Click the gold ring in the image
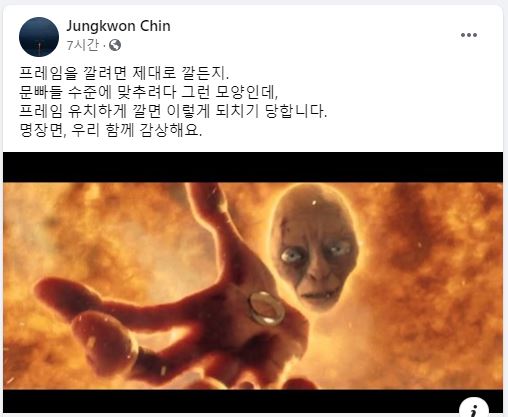Viewport: 508px width, 417px height. tap(266, 308)
